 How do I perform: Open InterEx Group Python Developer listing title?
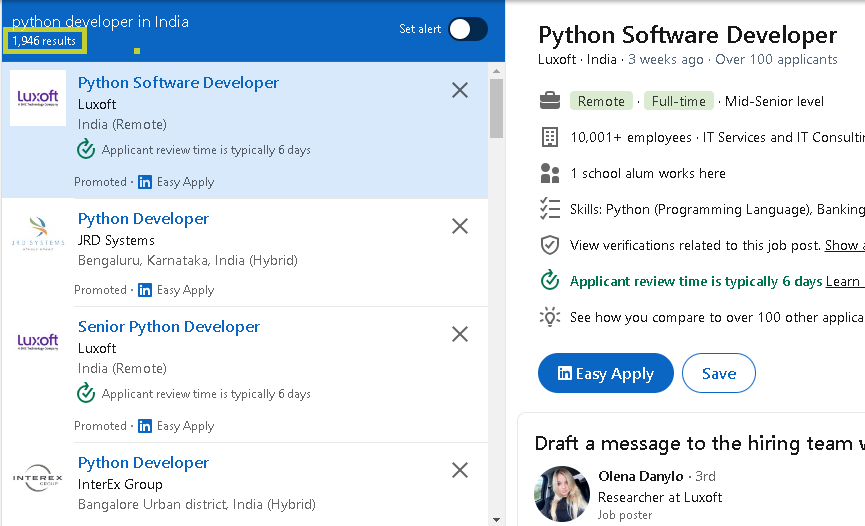(x=143, y=463)
